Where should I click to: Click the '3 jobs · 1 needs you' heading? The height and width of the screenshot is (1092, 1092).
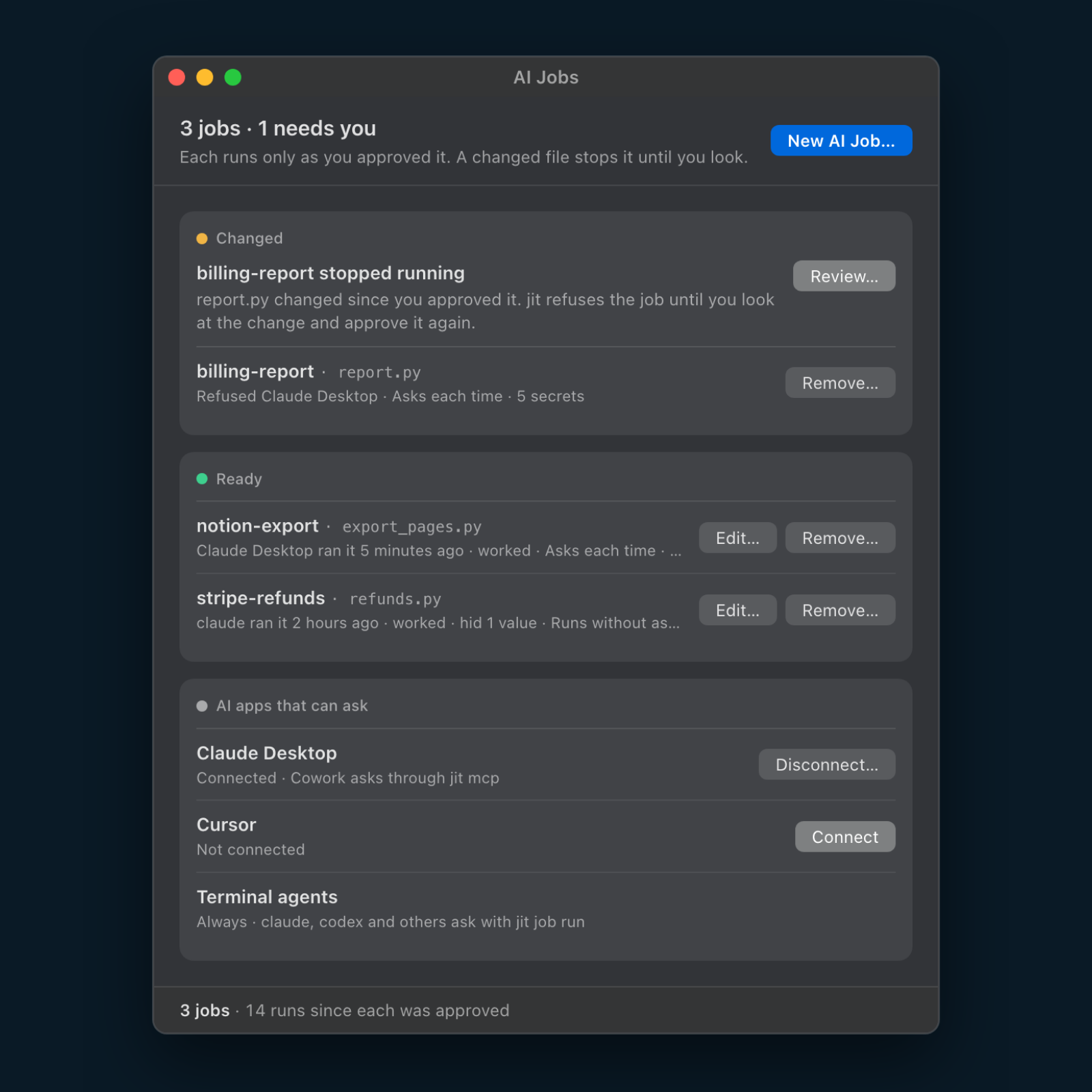[278, 128]
